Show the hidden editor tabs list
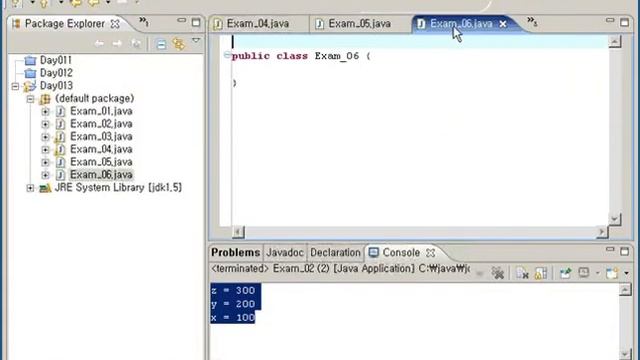 coord(532,21)
